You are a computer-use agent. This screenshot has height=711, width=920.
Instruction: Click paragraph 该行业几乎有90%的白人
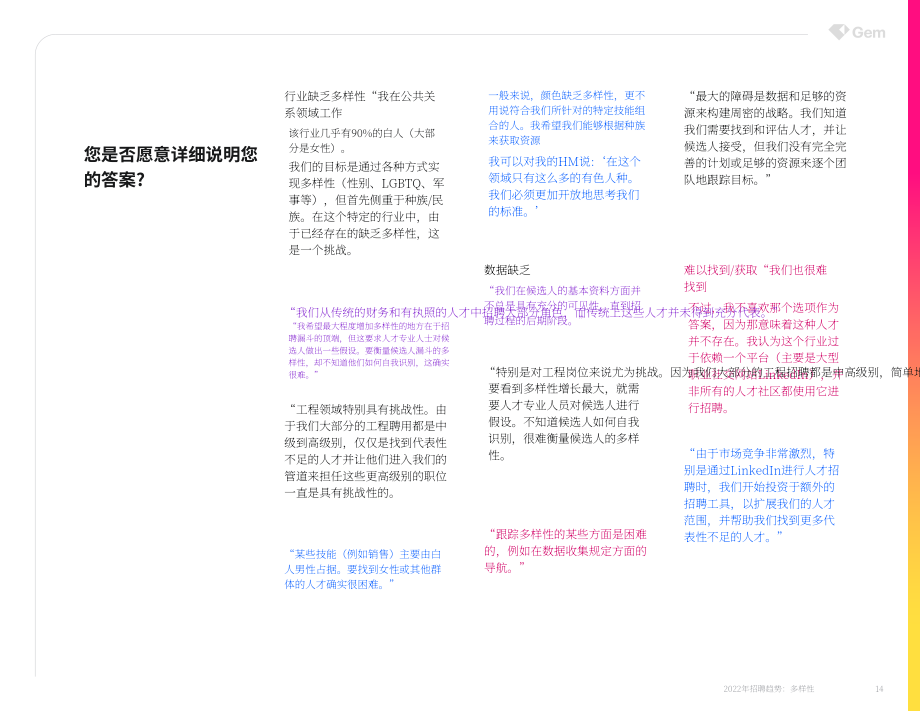pyautogui.click(x=362, y=141)
